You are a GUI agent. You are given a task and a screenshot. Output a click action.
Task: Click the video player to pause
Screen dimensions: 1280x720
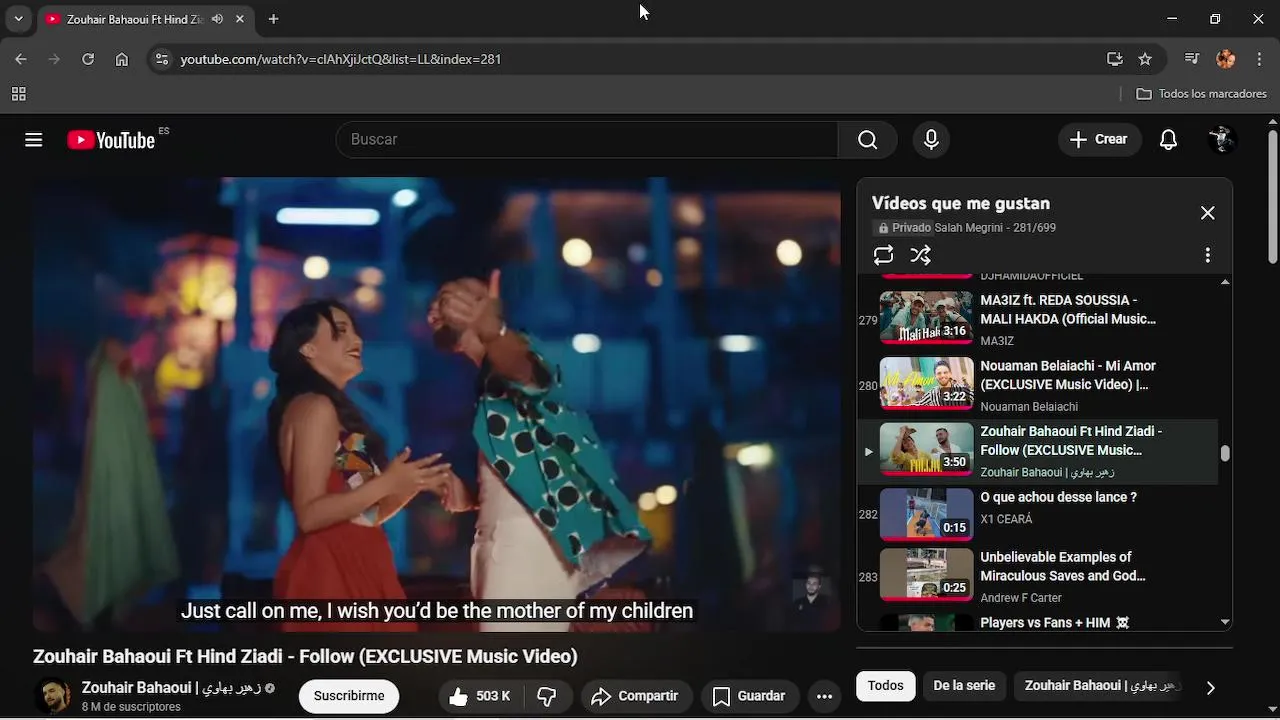point(437,404)
